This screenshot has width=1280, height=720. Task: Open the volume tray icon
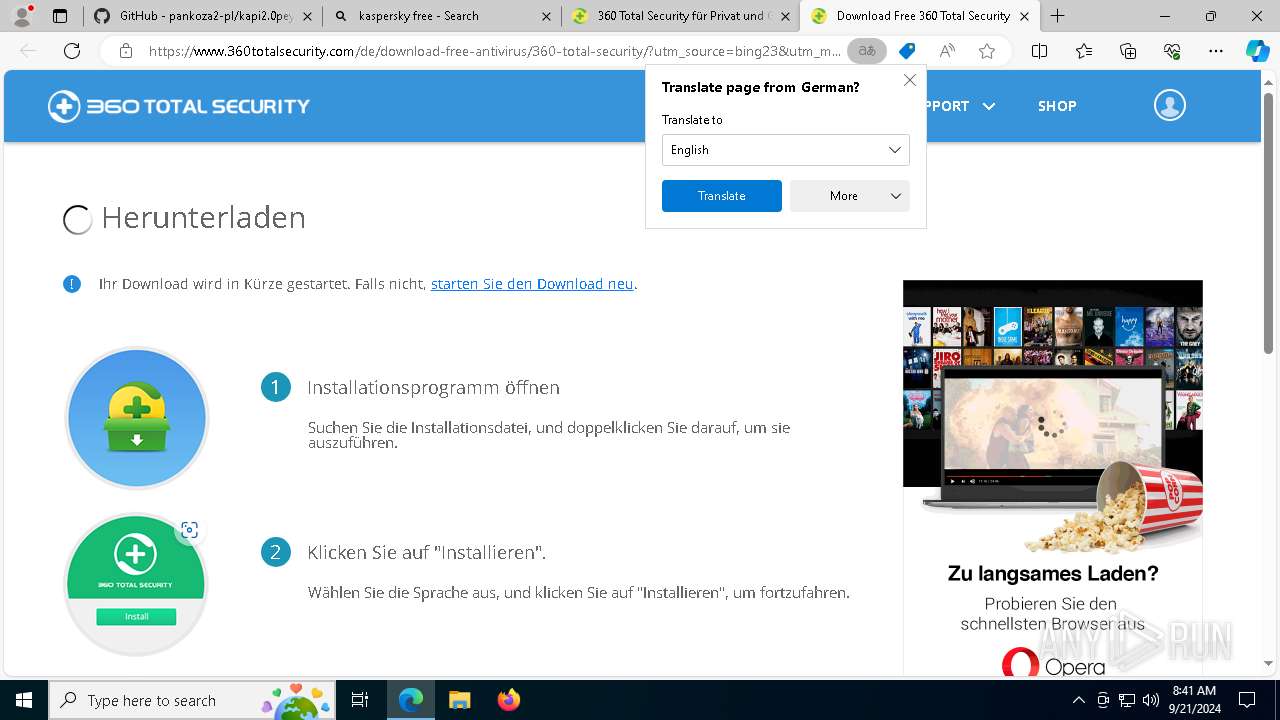point(1151,700)
